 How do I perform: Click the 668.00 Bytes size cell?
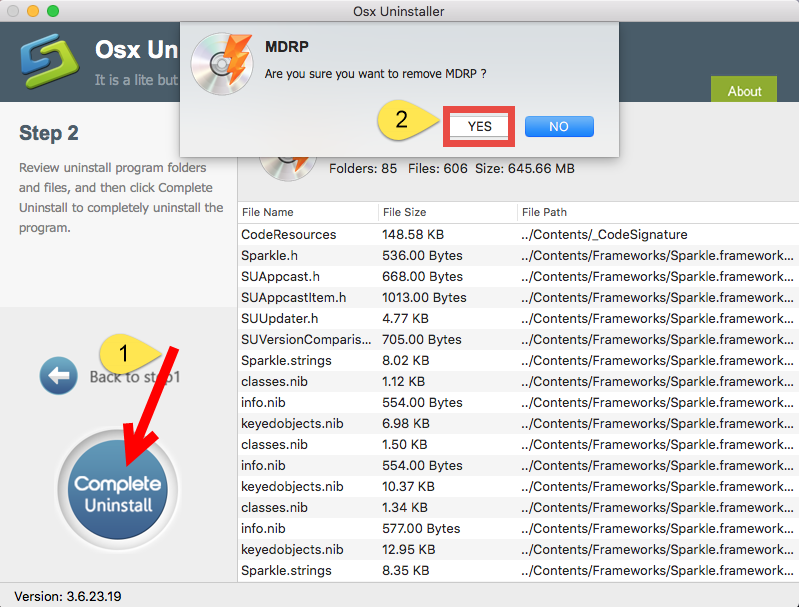[x=422, y=276]
